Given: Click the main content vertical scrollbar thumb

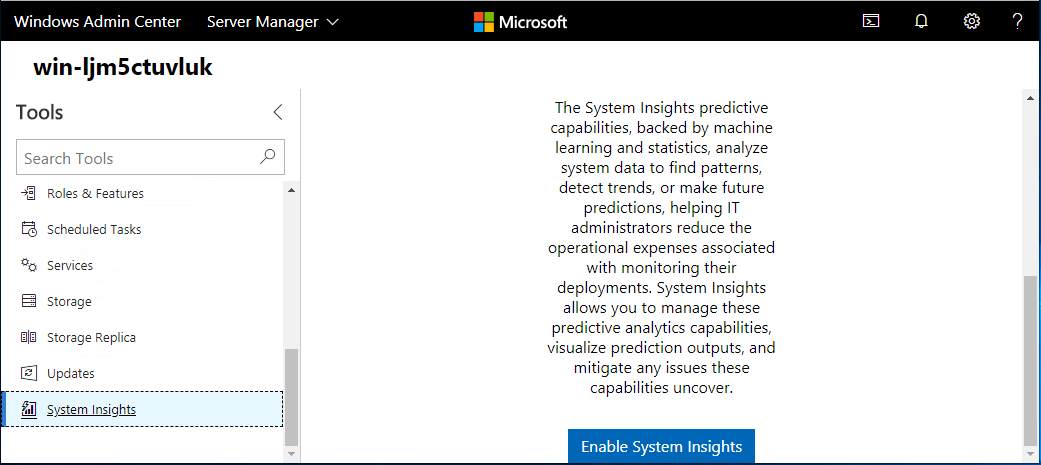Looking at the screenshot, I should [x=1030, y=358].
